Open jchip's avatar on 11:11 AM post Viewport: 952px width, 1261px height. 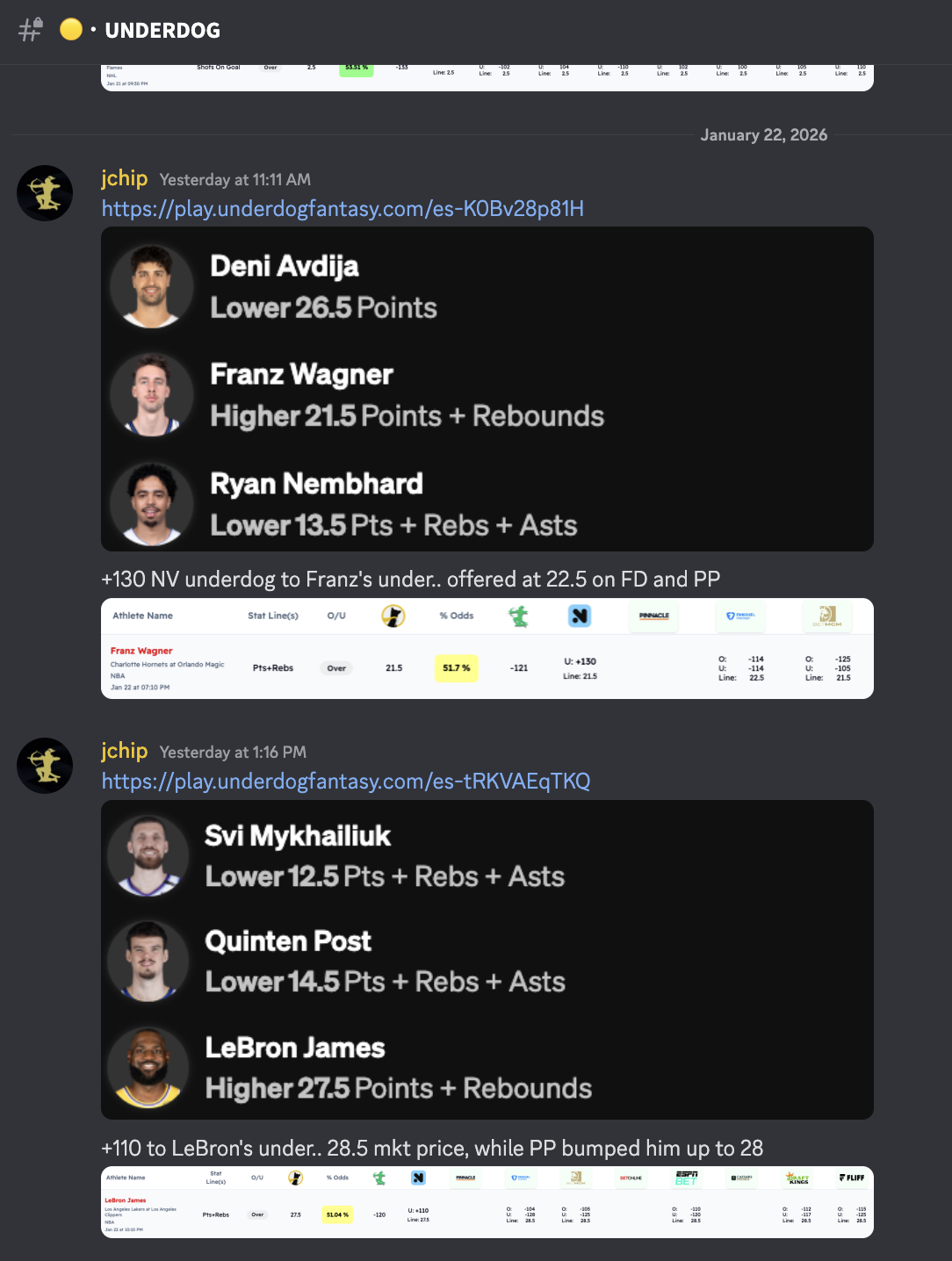45,193
